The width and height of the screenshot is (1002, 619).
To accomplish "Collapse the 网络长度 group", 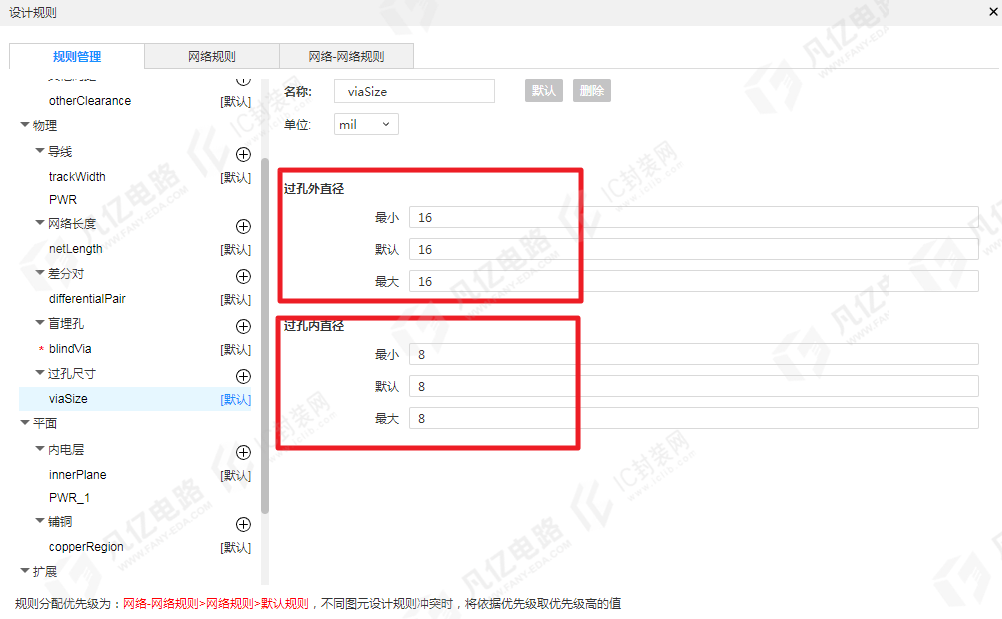I will pyautogui.click(x=40, y=222).
